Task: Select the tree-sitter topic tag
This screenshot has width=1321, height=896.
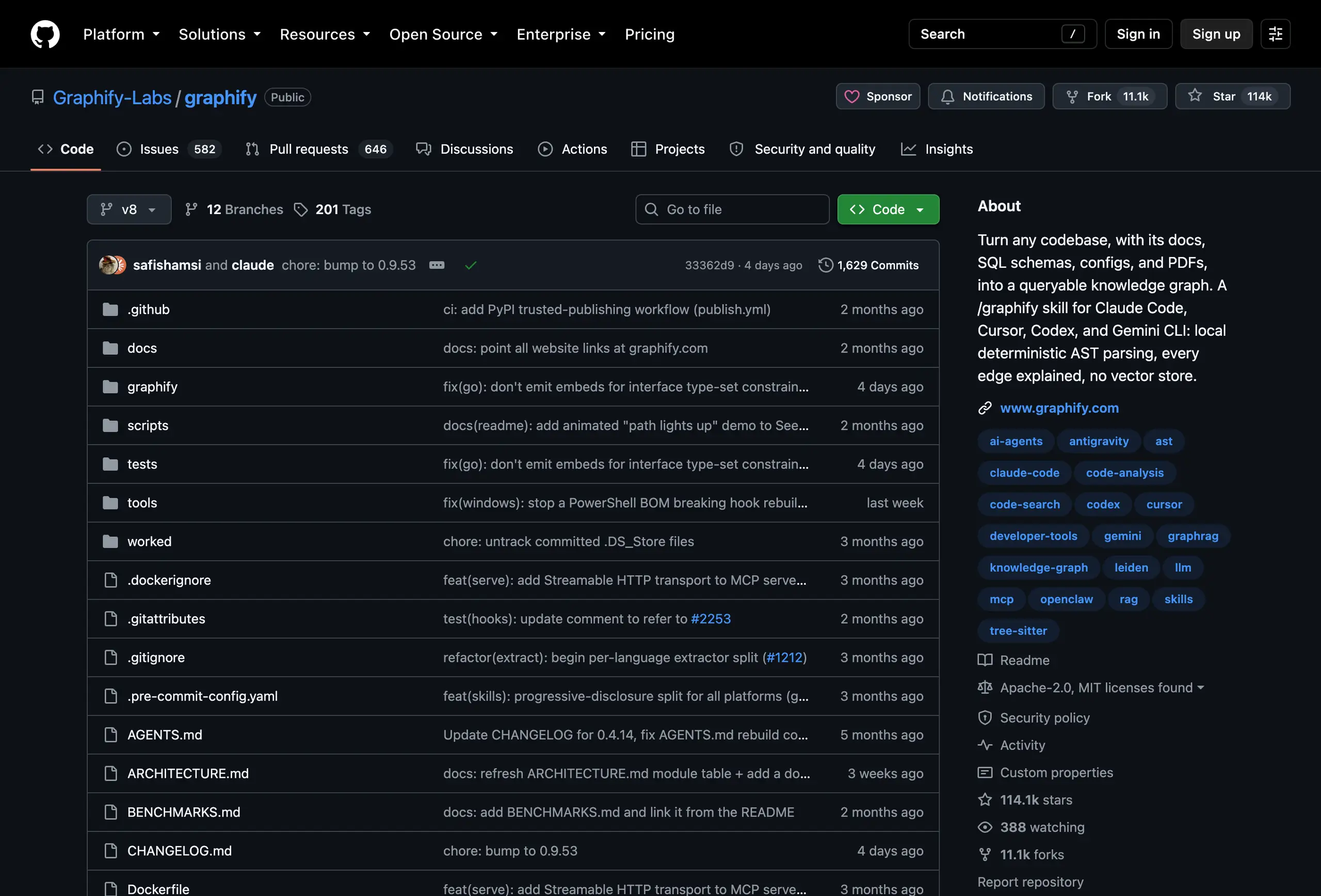Action: point(1018,631)
